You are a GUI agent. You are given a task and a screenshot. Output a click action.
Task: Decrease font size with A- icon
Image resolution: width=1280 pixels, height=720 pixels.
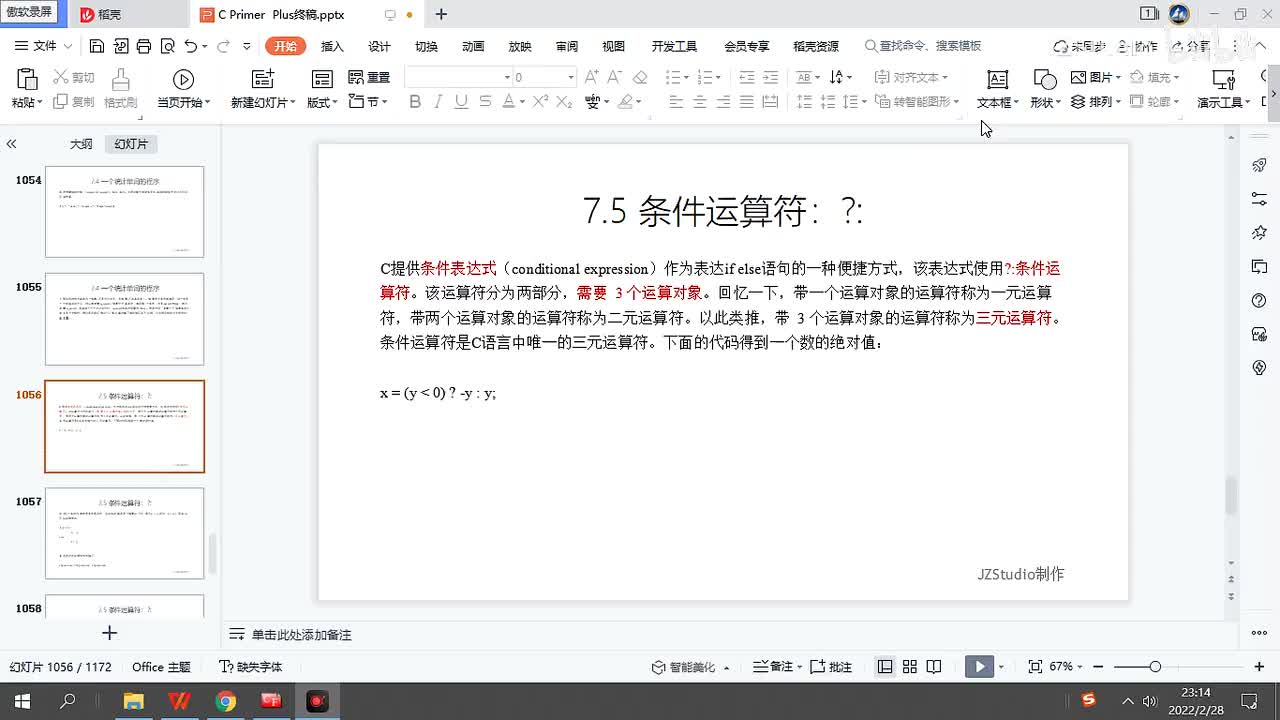click(x=616, y=77)
